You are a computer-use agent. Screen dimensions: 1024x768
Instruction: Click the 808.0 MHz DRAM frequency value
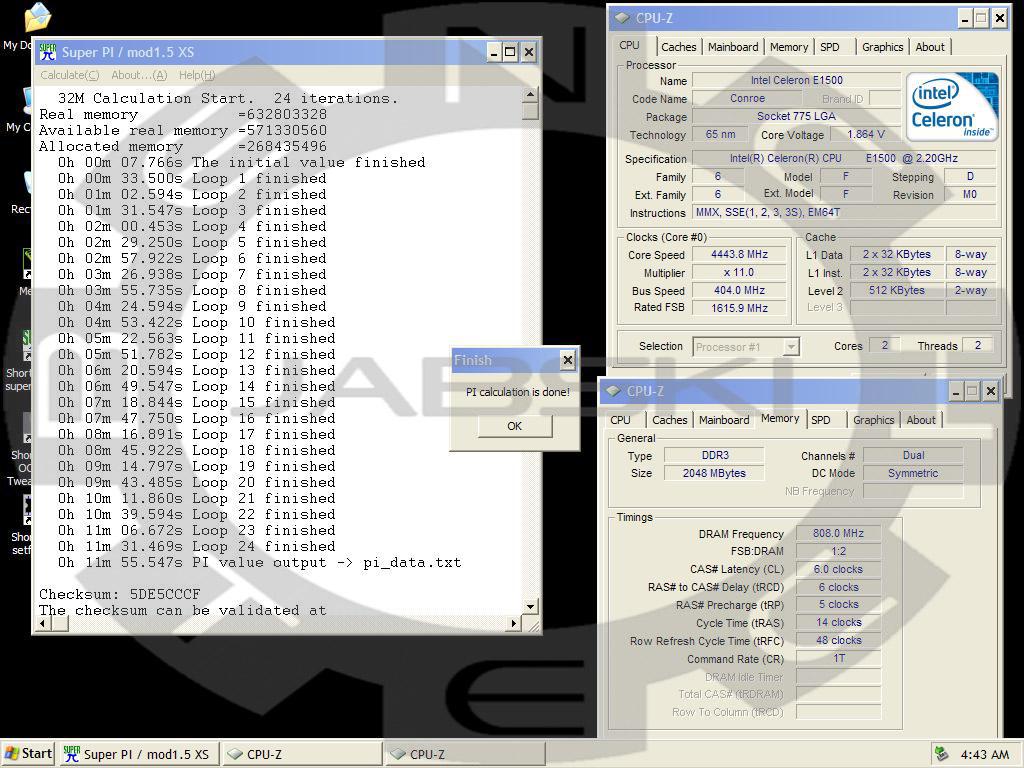tap(838, 534)
